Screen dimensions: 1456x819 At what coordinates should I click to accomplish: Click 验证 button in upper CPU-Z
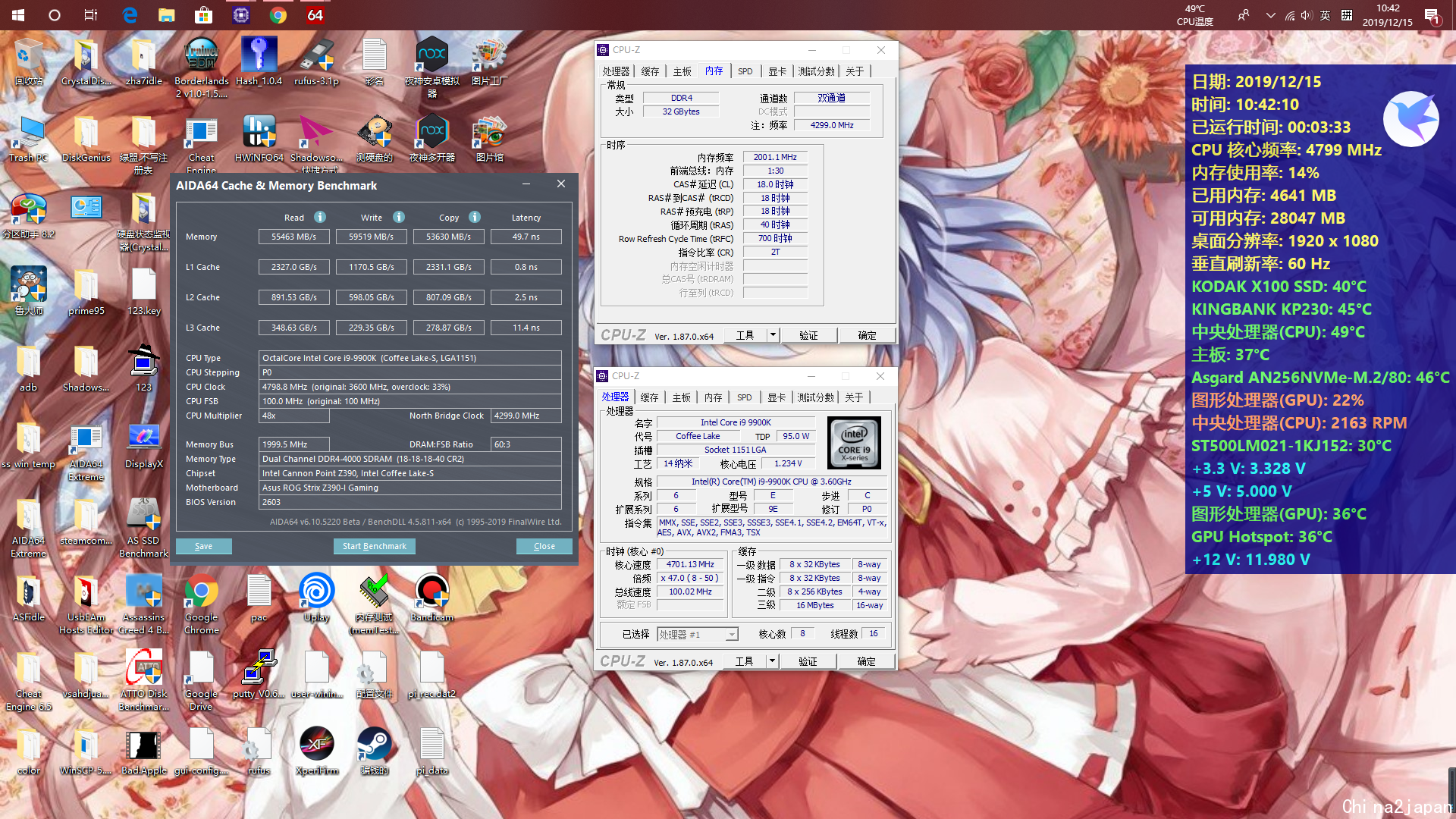point(808,335)
